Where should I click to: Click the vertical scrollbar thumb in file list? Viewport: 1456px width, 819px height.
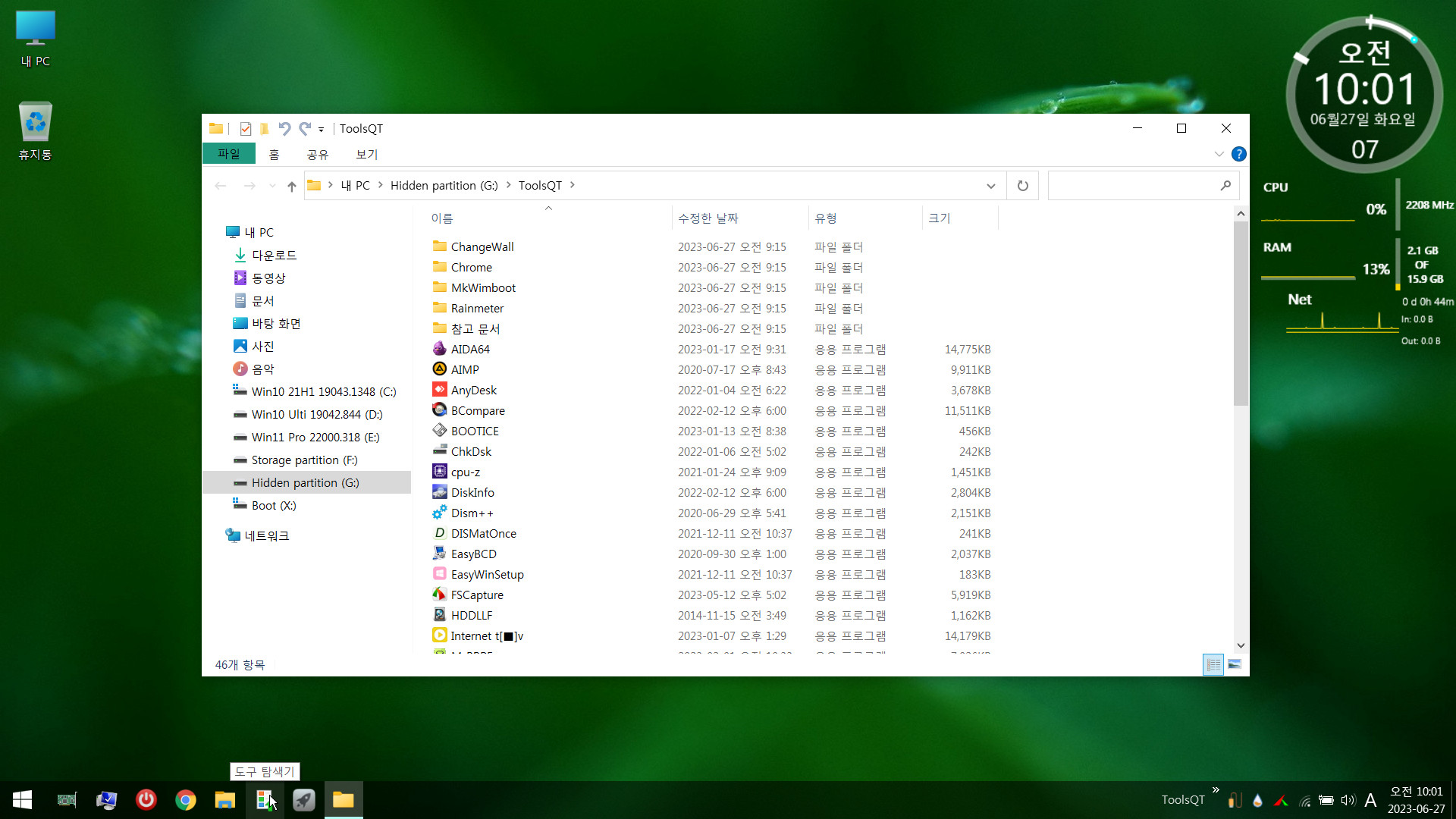click(x=1241, y=314)
